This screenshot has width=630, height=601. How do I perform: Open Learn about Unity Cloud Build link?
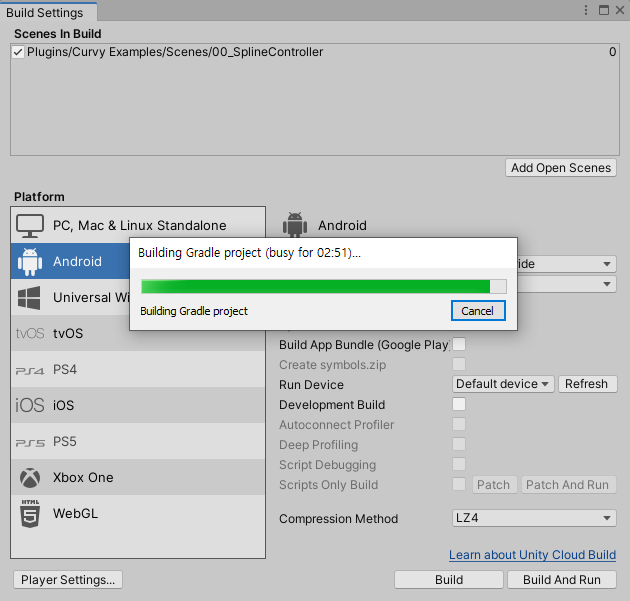tap(532, 554)
